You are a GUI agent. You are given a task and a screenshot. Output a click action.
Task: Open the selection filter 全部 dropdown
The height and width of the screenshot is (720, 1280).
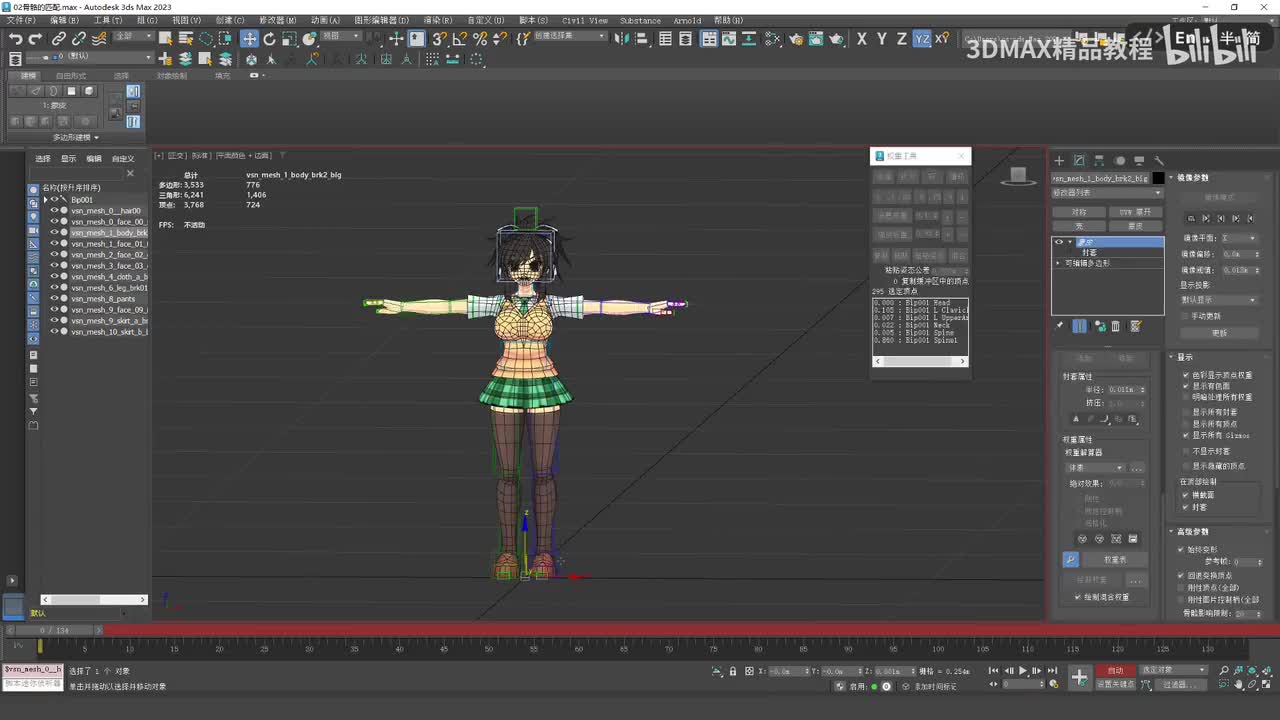[135, 36]
